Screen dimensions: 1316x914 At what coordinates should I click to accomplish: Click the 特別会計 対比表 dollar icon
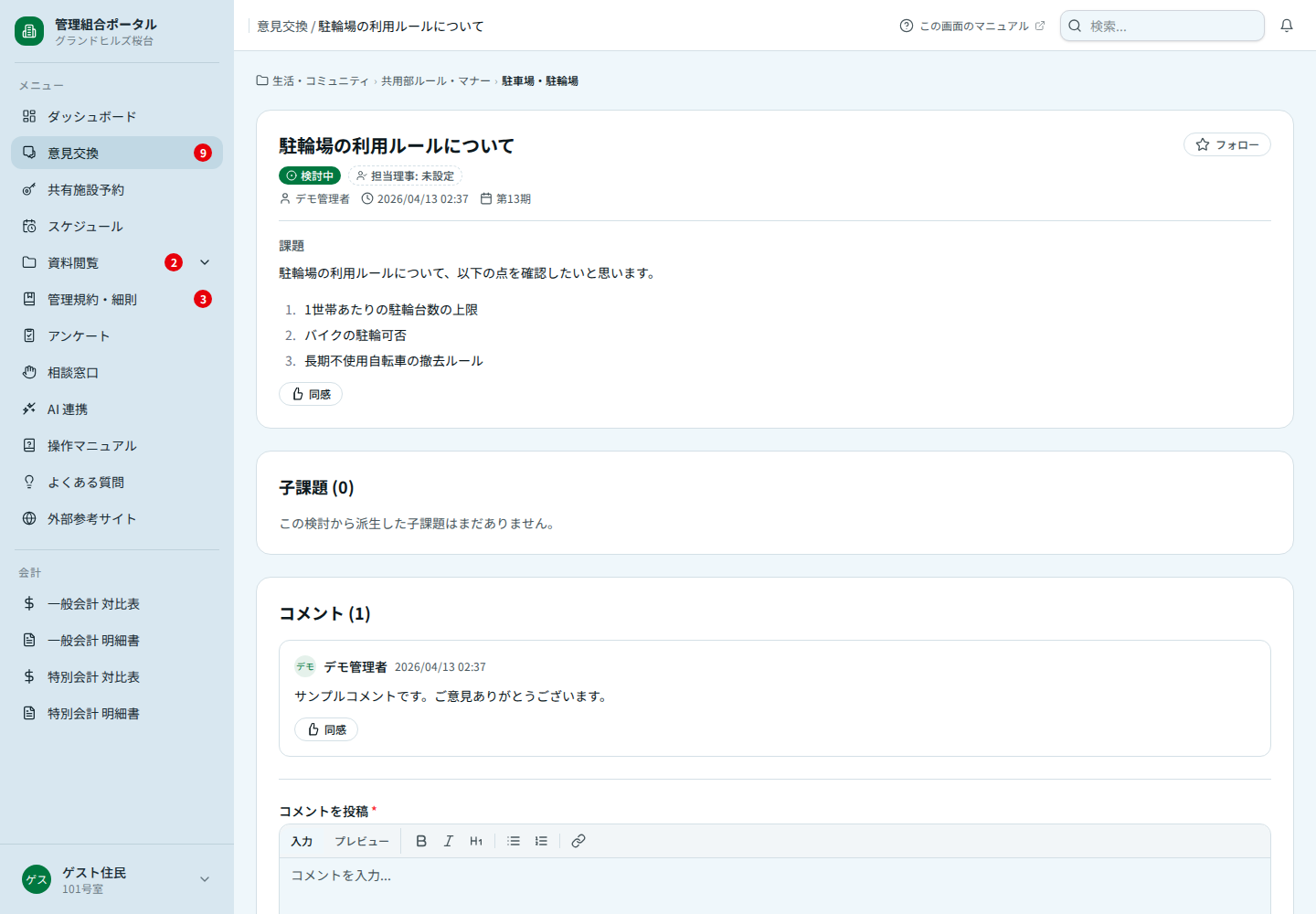coord(29,676)
